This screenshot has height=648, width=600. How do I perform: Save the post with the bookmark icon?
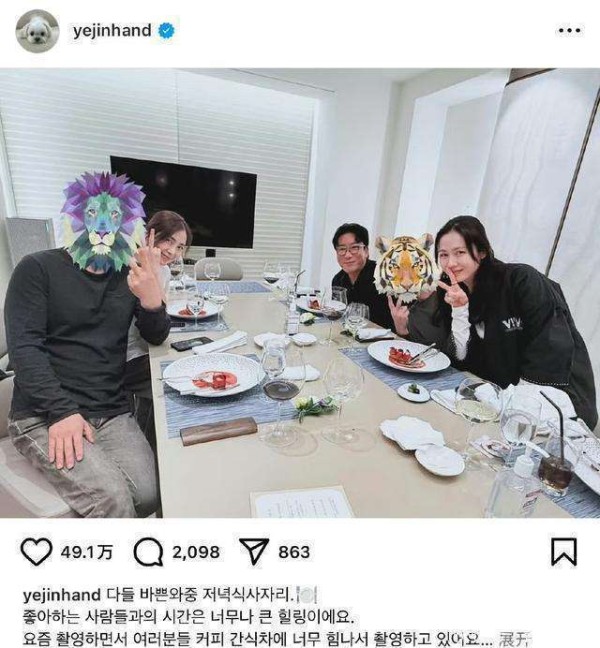(x=564, y=552)
